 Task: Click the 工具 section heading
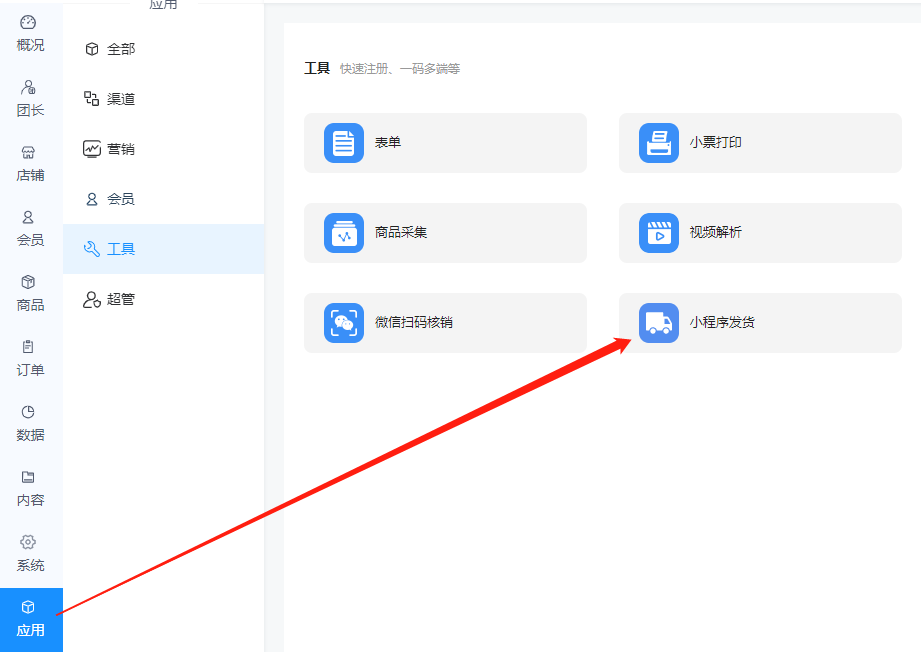[x=317, y=69]
